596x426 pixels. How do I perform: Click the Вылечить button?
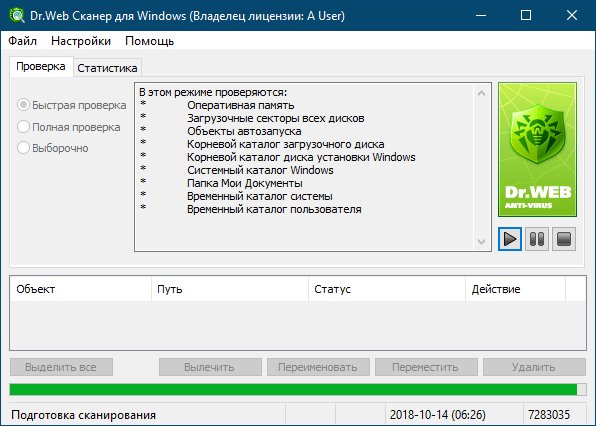pos(210,367)
